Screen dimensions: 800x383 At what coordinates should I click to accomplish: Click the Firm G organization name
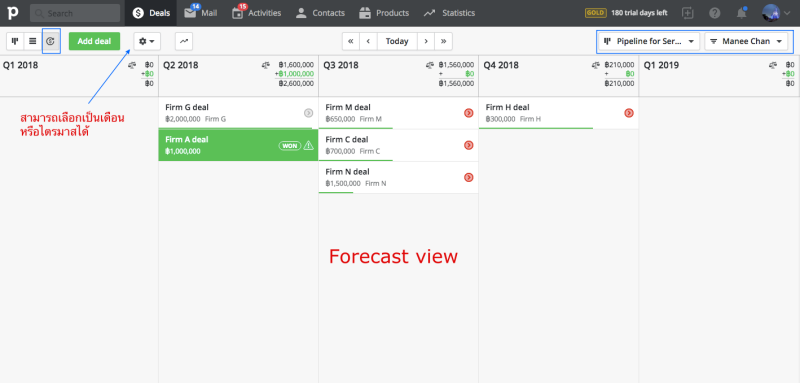(x=215, y=119)
